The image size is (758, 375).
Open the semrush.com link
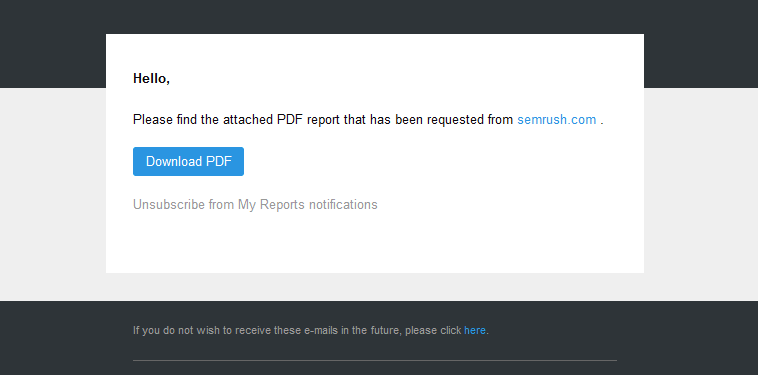pyautogui.click(x=556, y=120)
